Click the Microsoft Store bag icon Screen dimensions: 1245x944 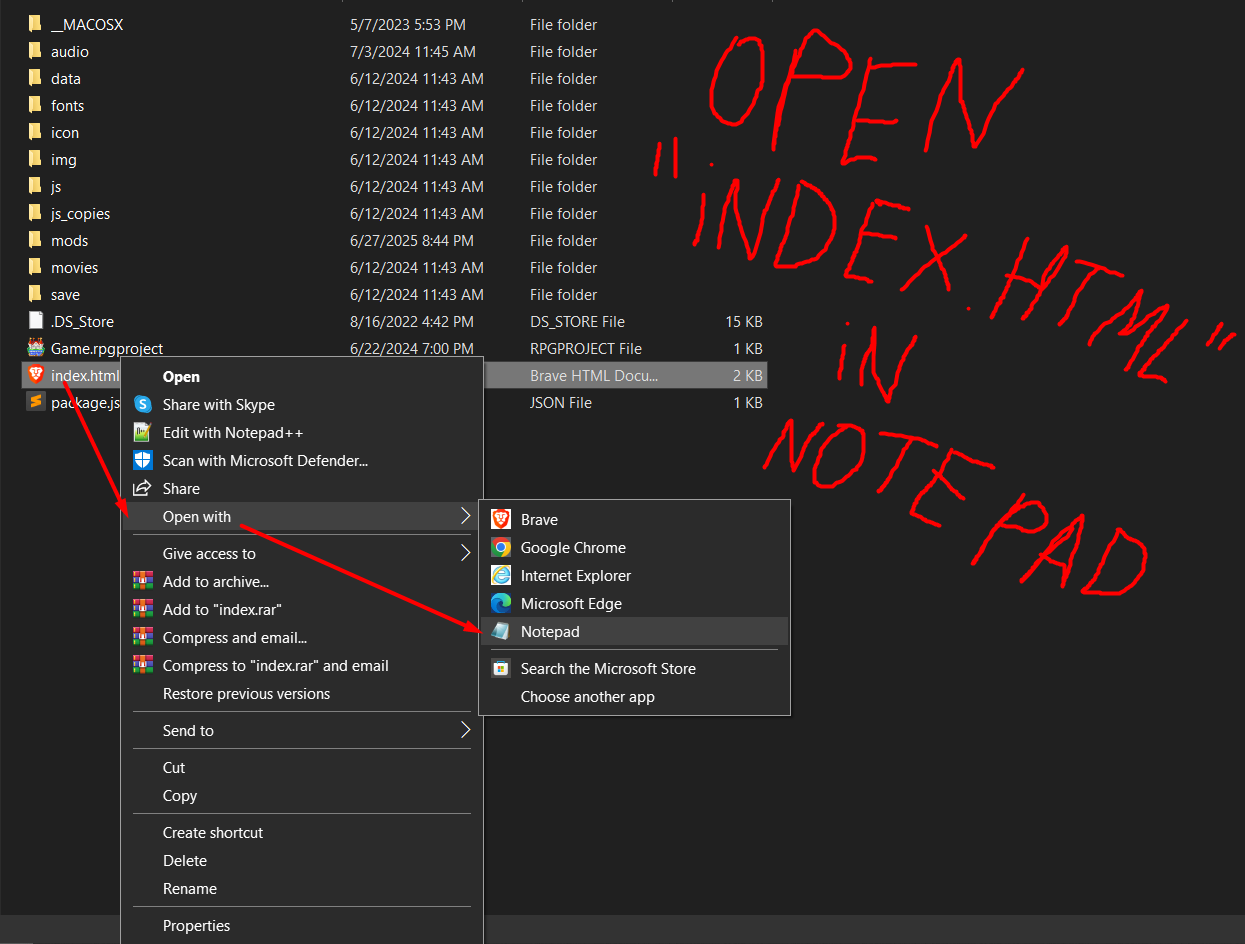501,669
